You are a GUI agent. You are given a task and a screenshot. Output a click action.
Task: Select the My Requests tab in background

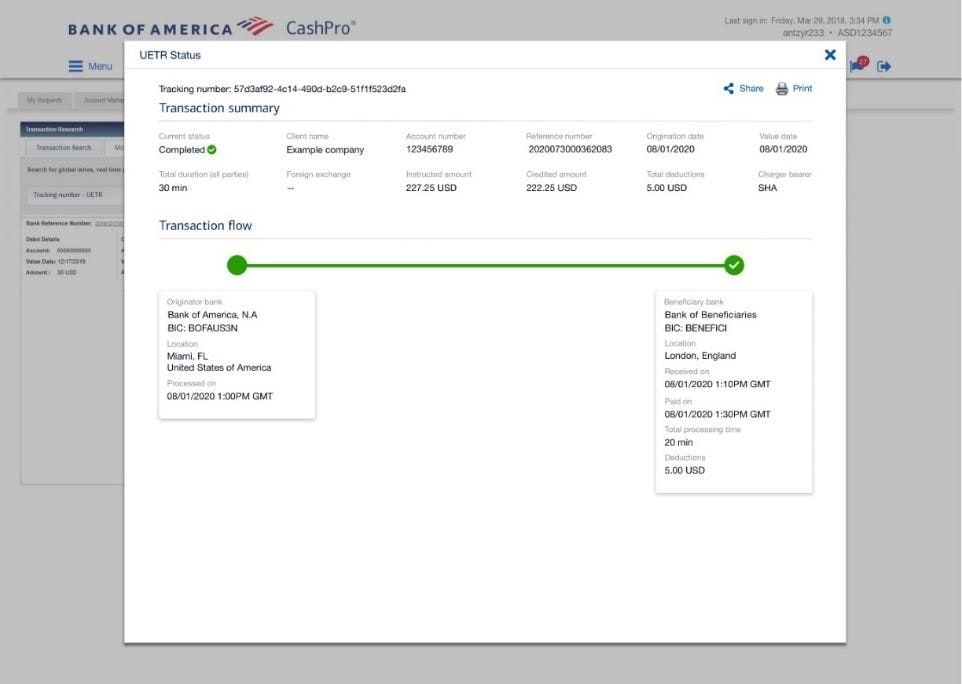pyautogui.click(x=45, y=100)
